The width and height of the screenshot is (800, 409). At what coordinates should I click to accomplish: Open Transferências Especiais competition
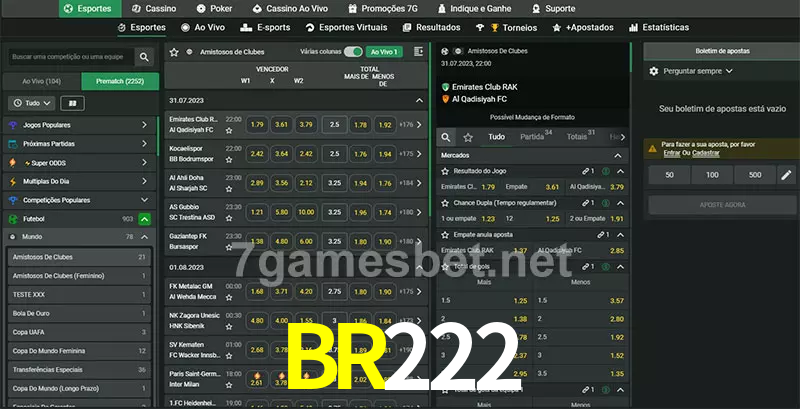point(79,370)
